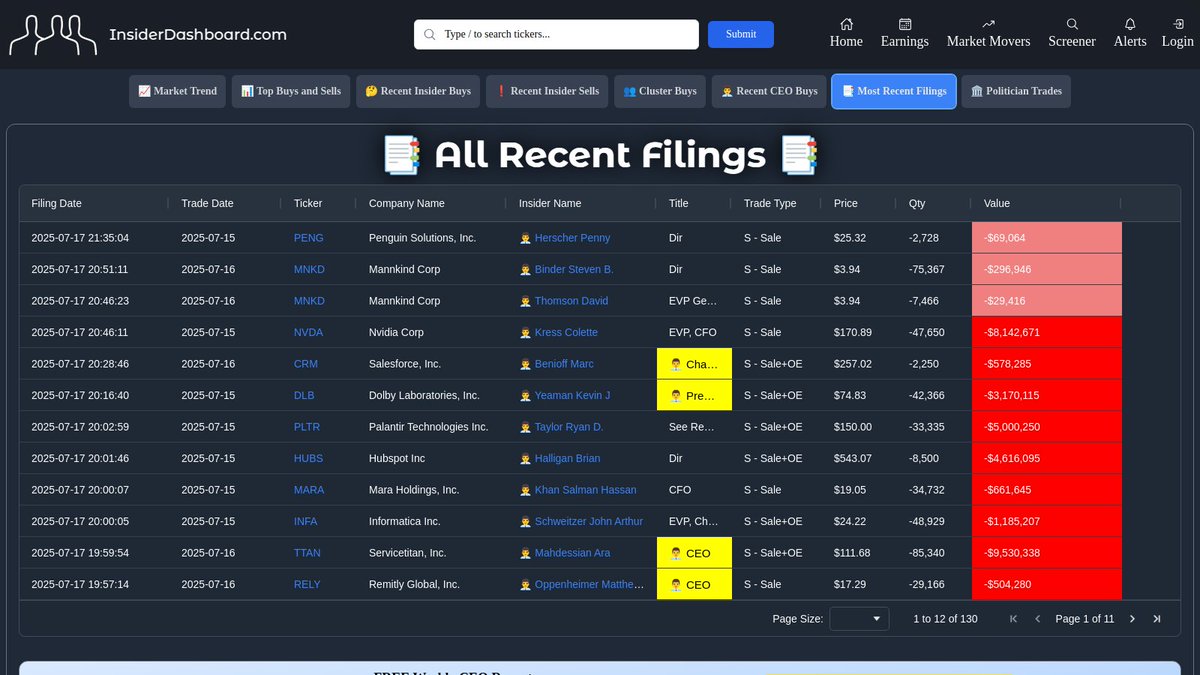The image size is (1200, 675).
Task: Open Market Movers via the trend-arrow icon
Action: 989,24
